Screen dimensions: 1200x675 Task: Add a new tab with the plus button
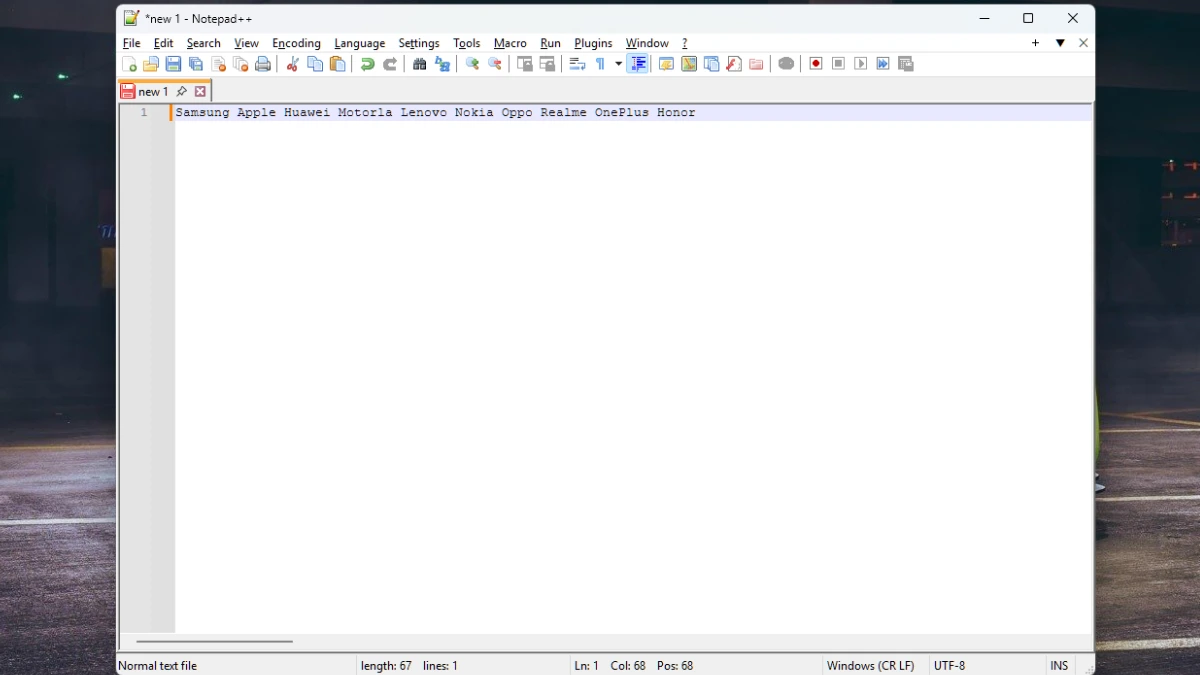point(1035,43)
